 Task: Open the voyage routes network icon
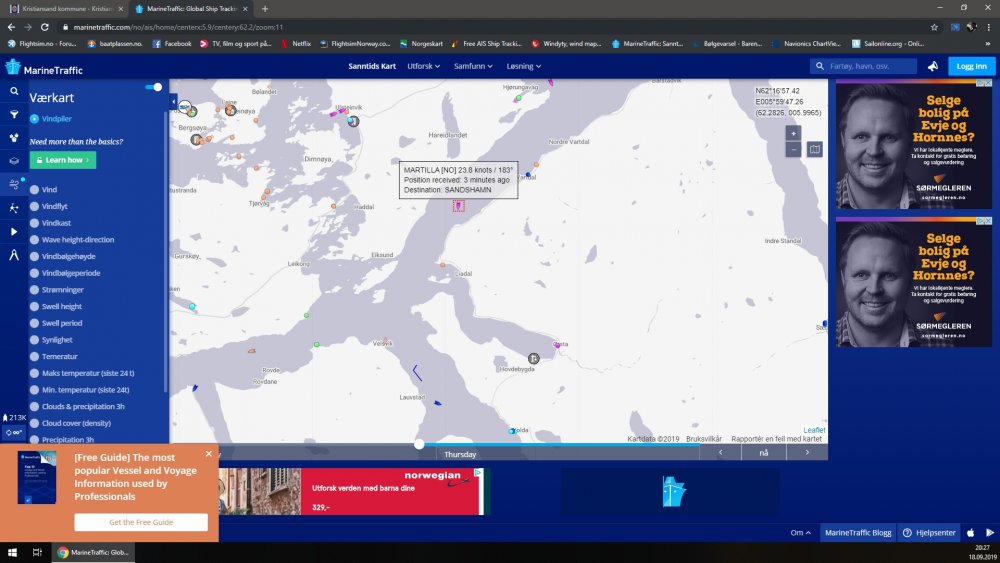click(x=14, y=208)
